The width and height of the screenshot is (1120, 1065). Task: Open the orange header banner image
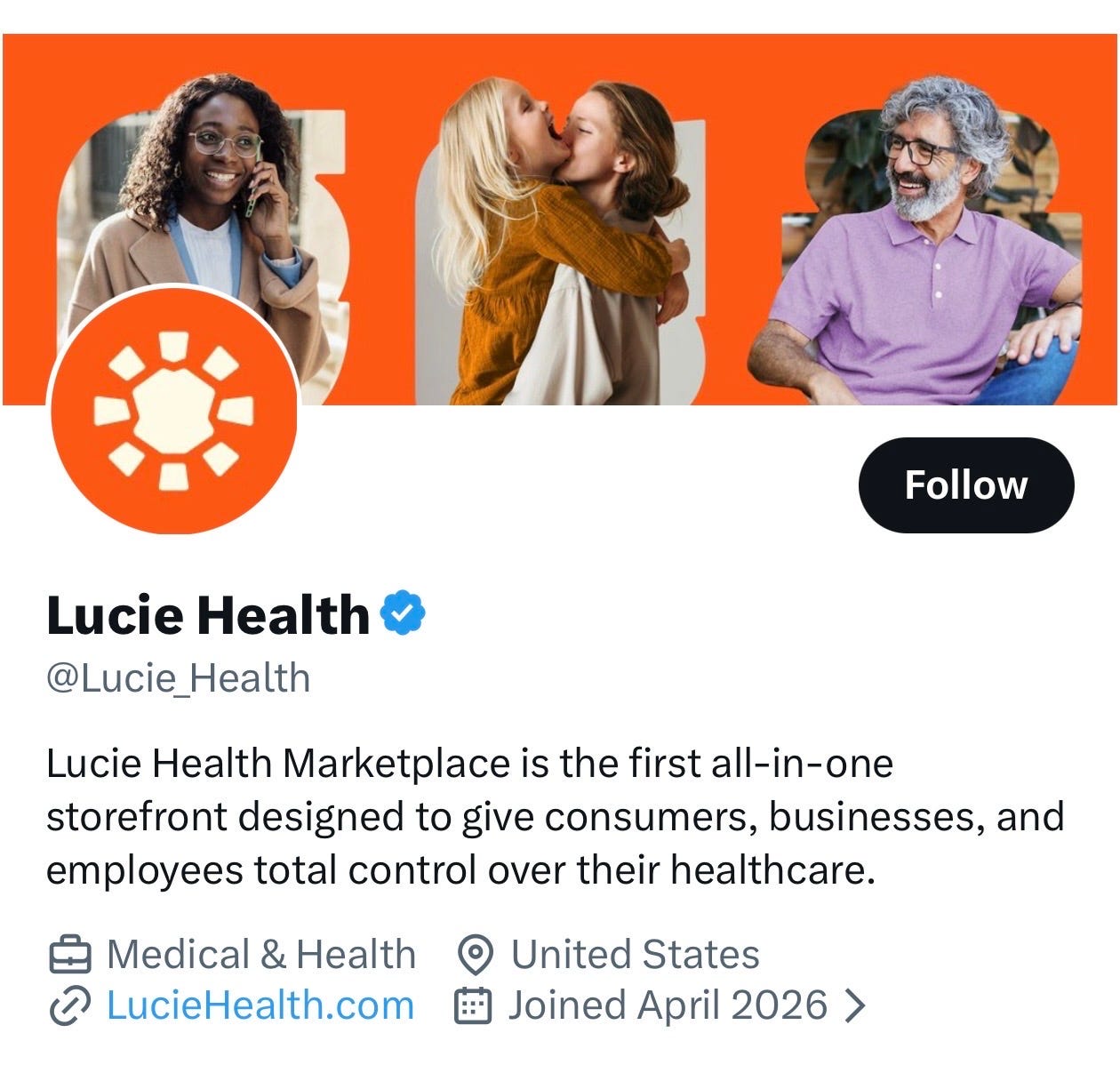(560, 219)
